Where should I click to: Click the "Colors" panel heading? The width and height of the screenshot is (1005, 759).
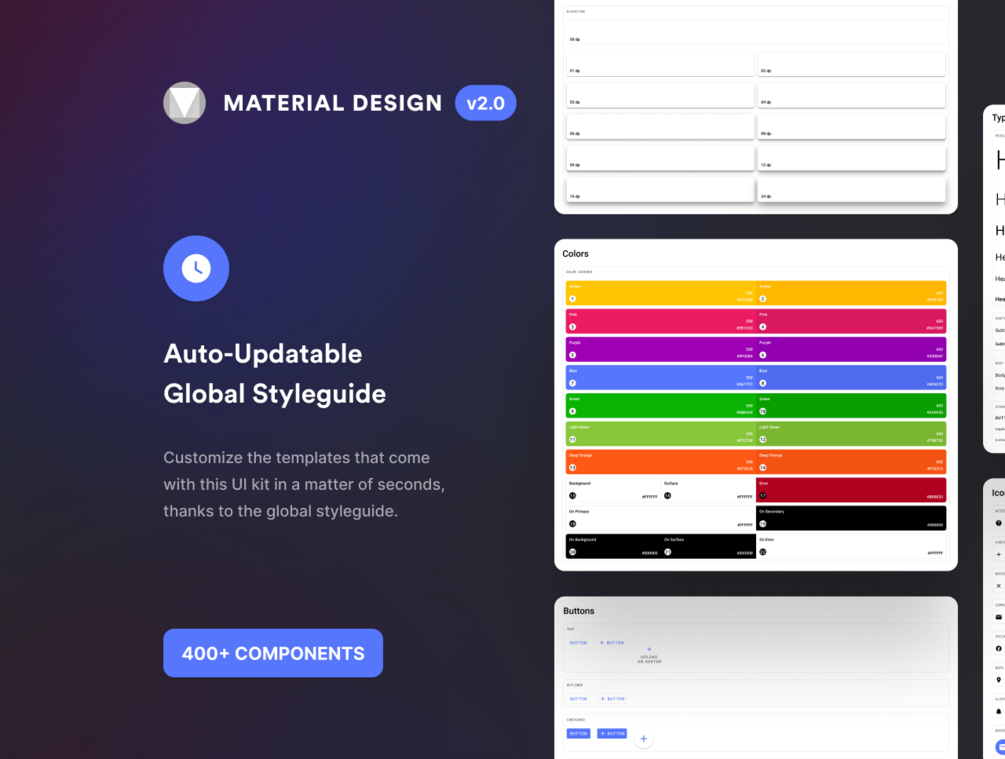[575, 254]
